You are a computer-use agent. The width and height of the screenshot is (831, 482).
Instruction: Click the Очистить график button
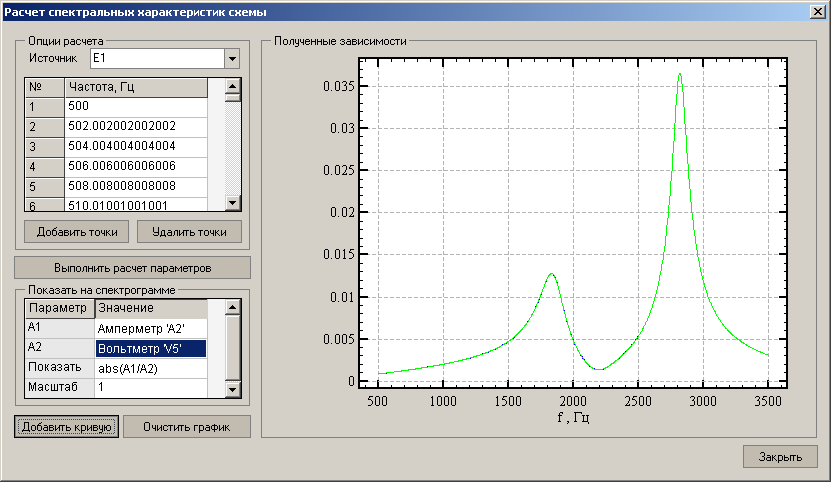pos(186,427)
